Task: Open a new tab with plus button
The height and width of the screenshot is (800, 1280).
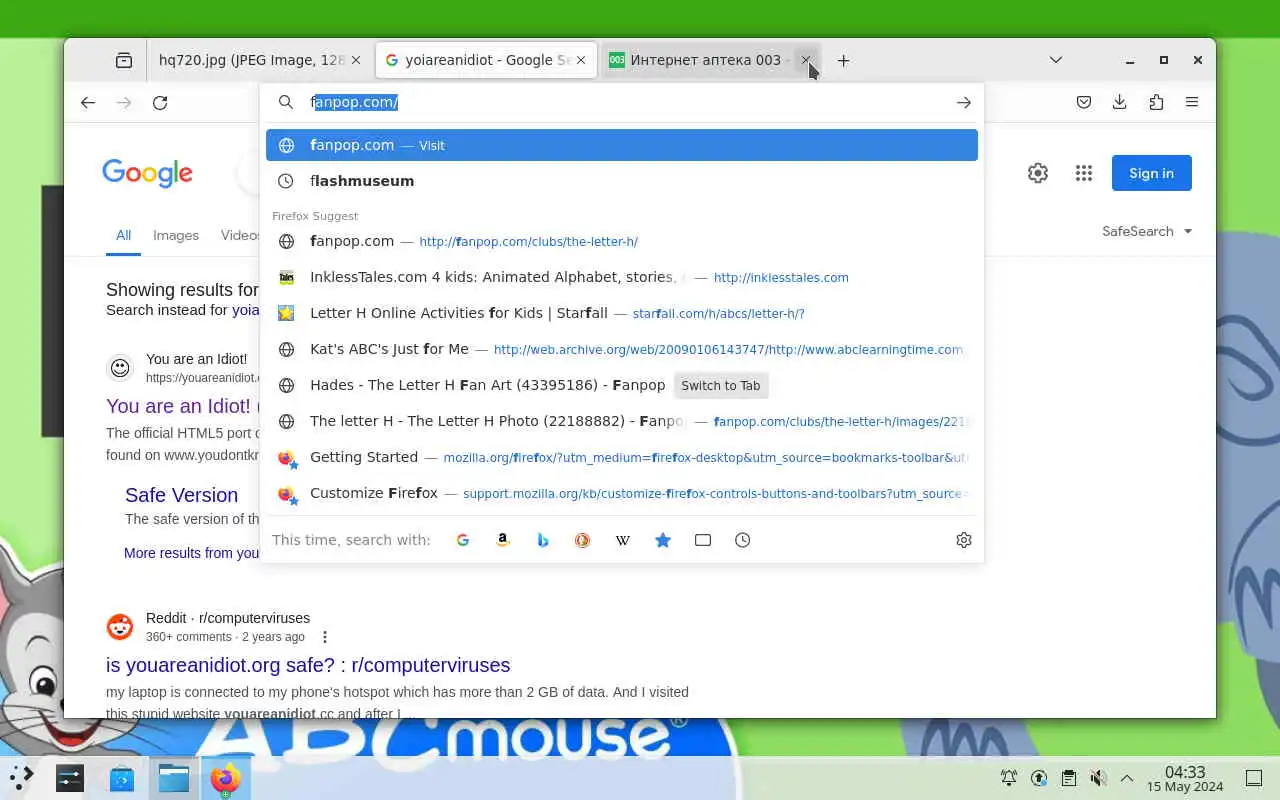Action: (x=844, y=60)
